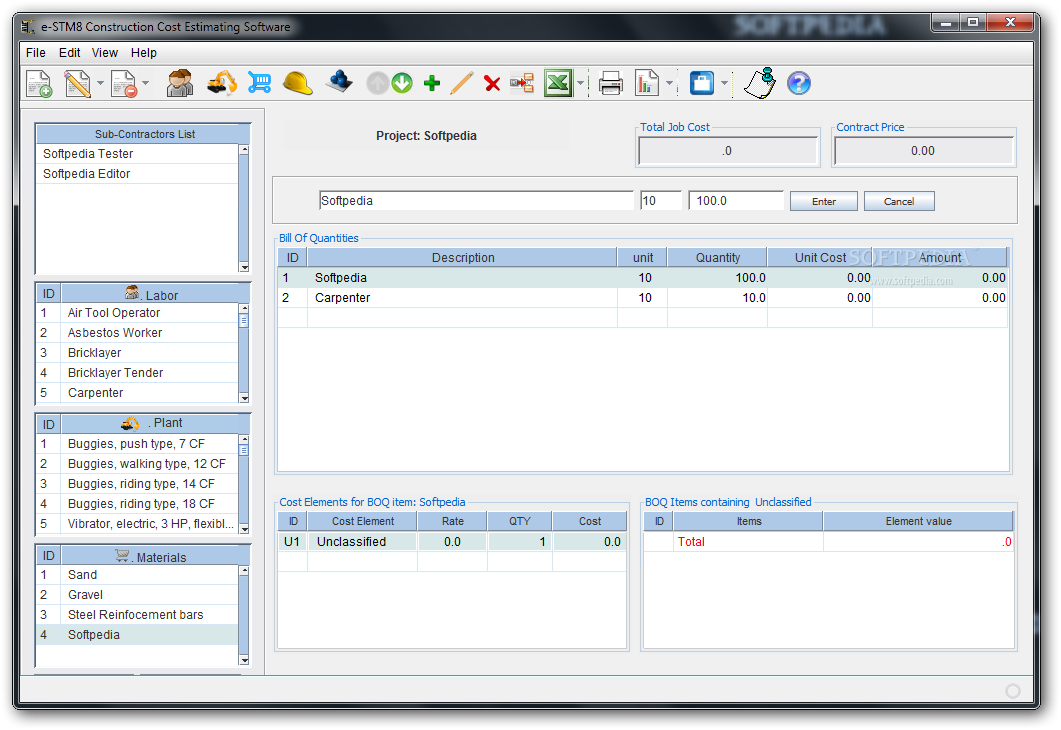Select Bricklayer Tender labor row
The width and height of the screenshot is (1061, 730).
click(x=137, y=373)
